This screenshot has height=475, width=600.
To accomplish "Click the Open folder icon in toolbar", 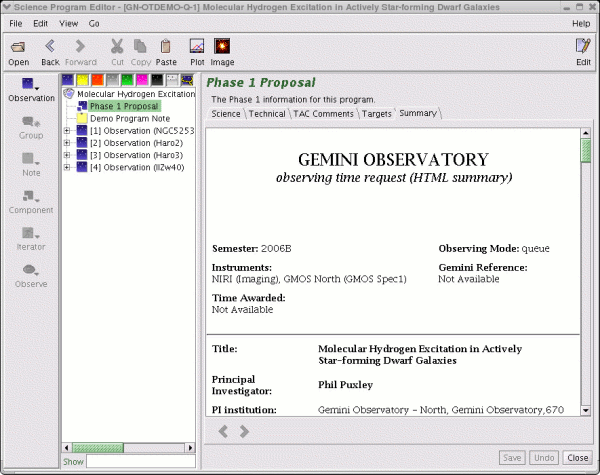I will point(18,47).
